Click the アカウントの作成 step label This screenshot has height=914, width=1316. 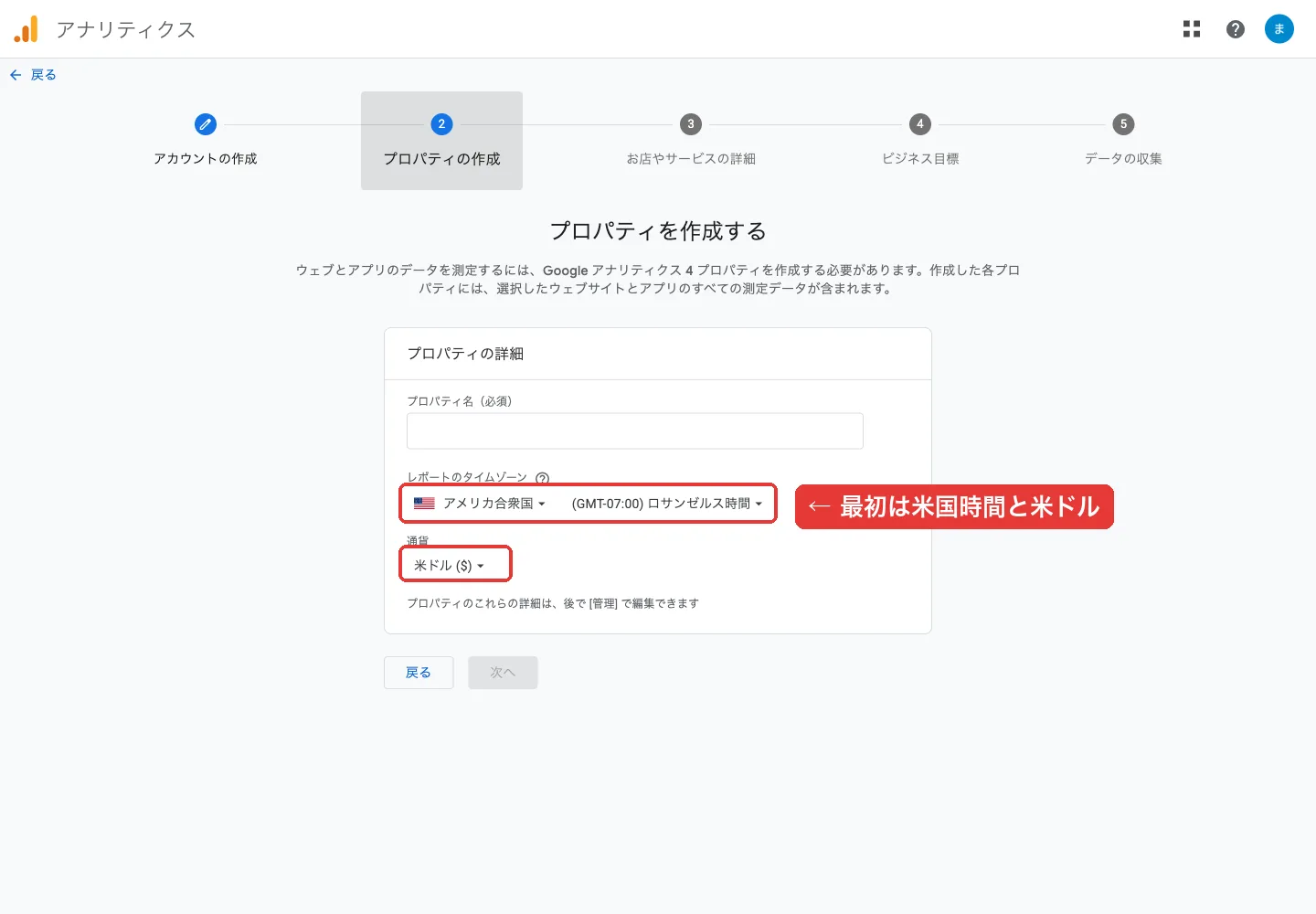pyautogui.click(x=206, y=159)
